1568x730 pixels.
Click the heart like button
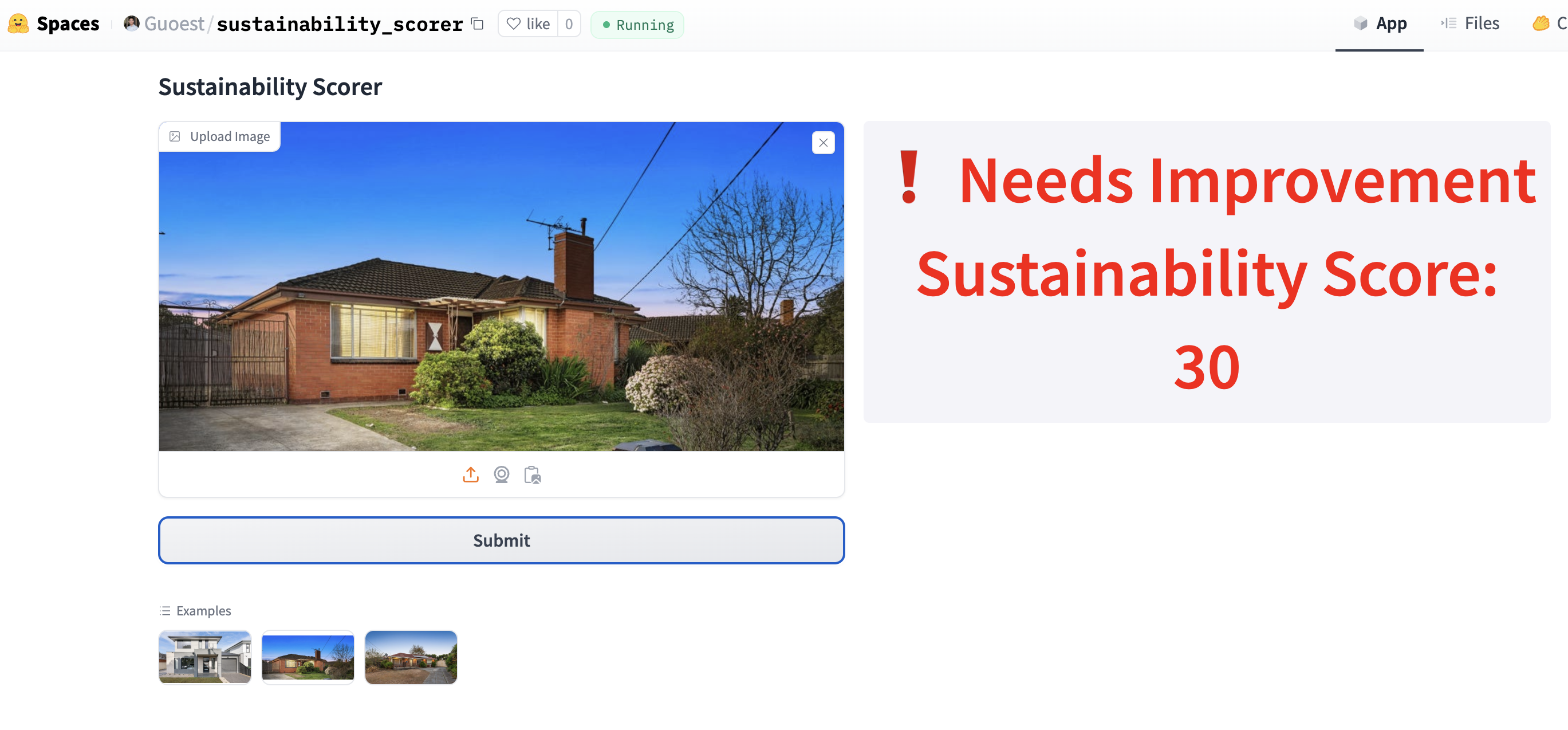click(x=528, y=23)
